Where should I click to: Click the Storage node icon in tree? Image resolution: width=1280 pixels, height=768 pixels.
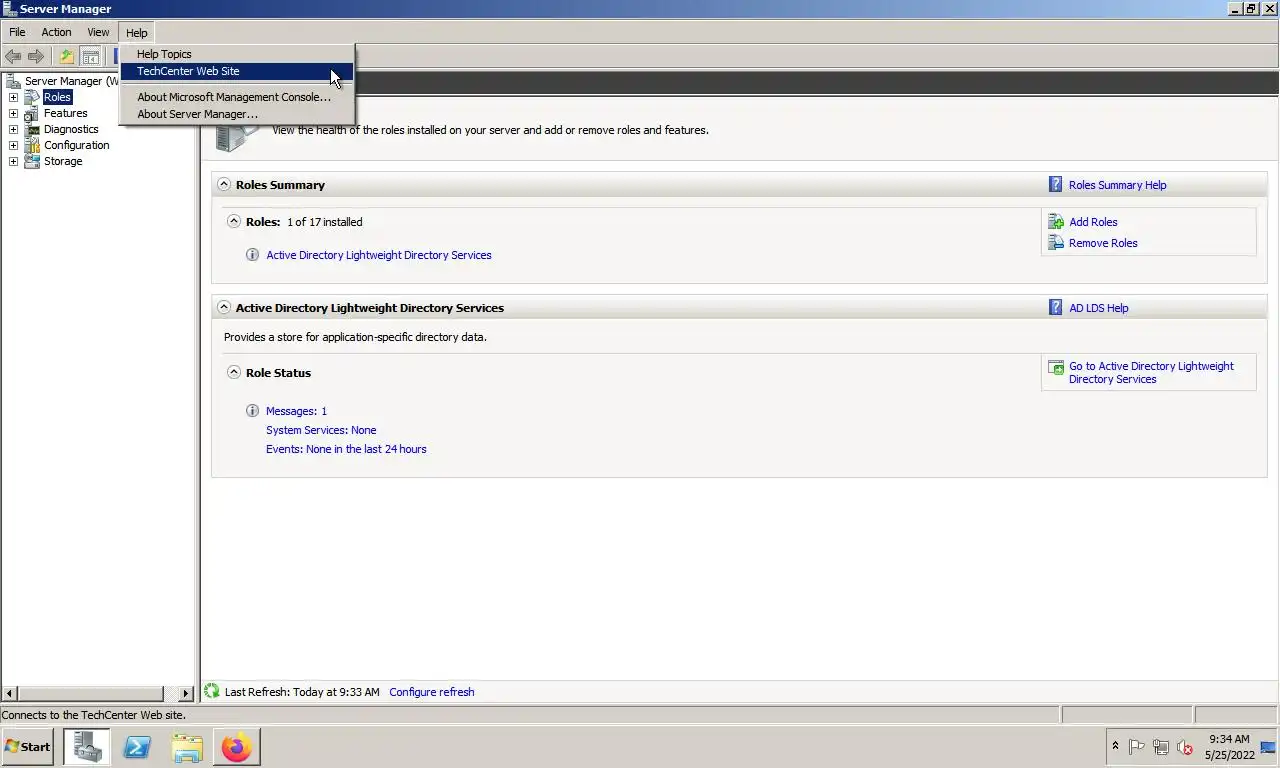(x=32, y=161)
